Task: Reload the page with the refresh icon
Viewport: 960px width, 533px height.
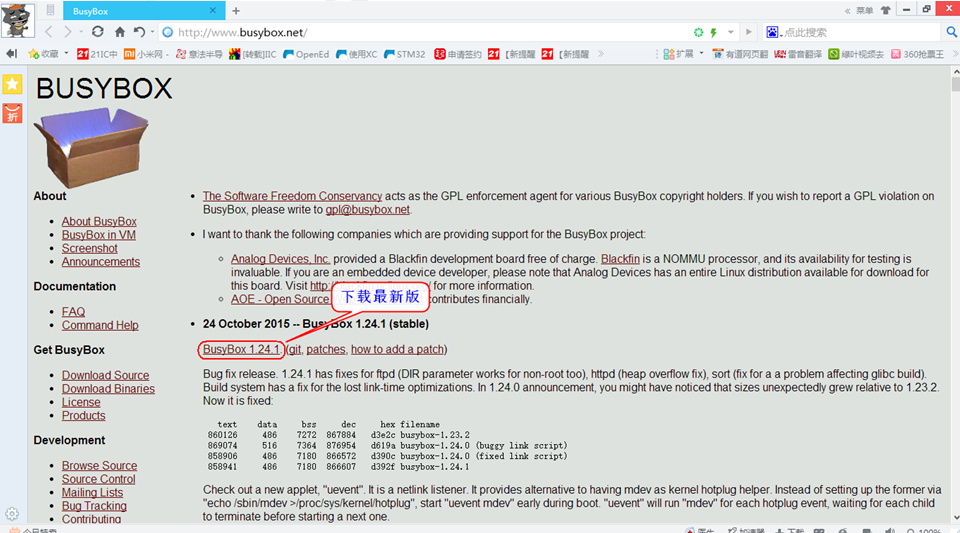Action: coord(97,31)
